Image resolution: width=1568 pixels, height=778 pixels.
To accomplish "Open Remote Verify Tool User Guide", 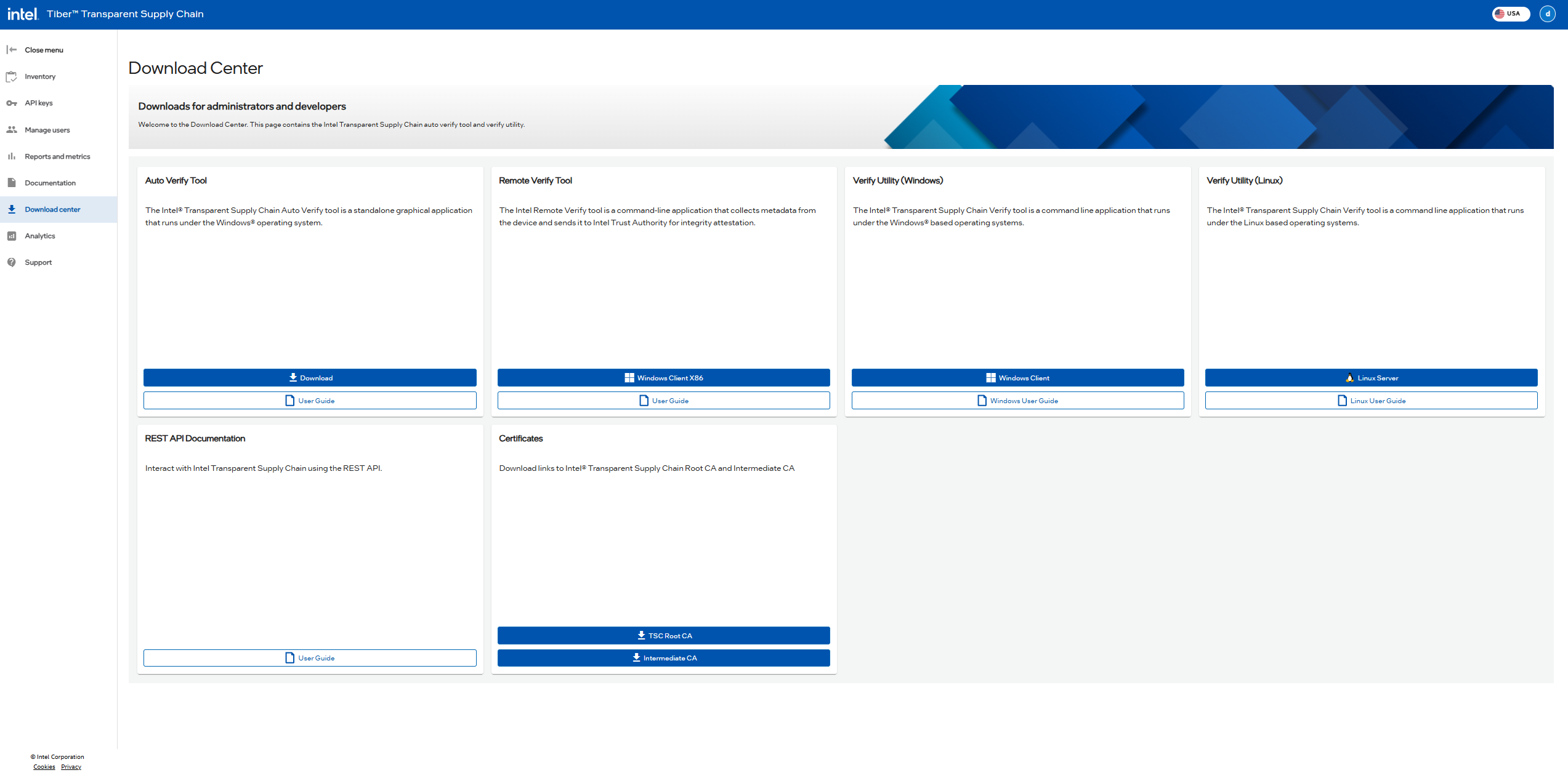I will [x=664, y=401].
